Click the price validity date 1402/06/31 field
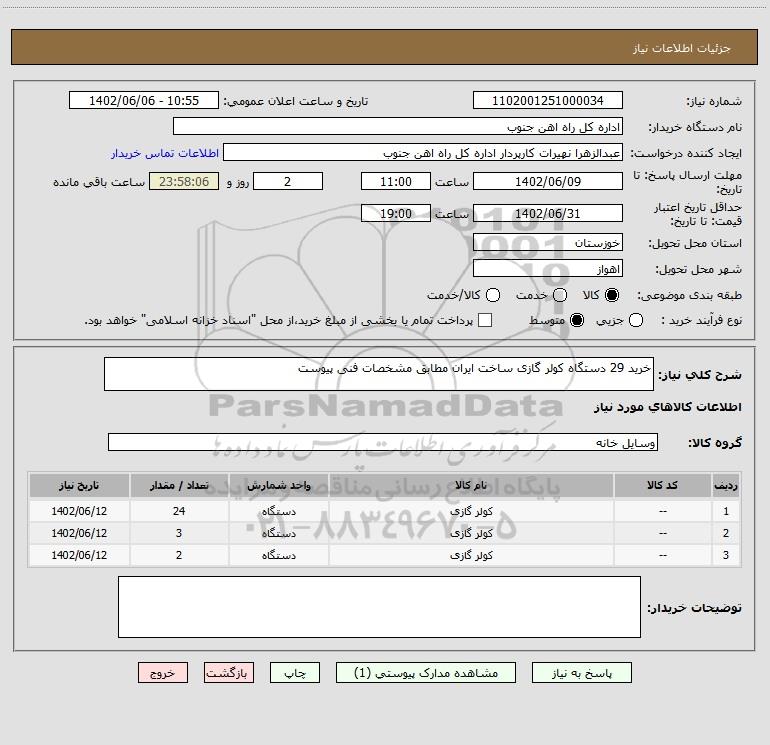Image resolution: width=770 pixels, height=745 pixels. [x=548, y=213]
